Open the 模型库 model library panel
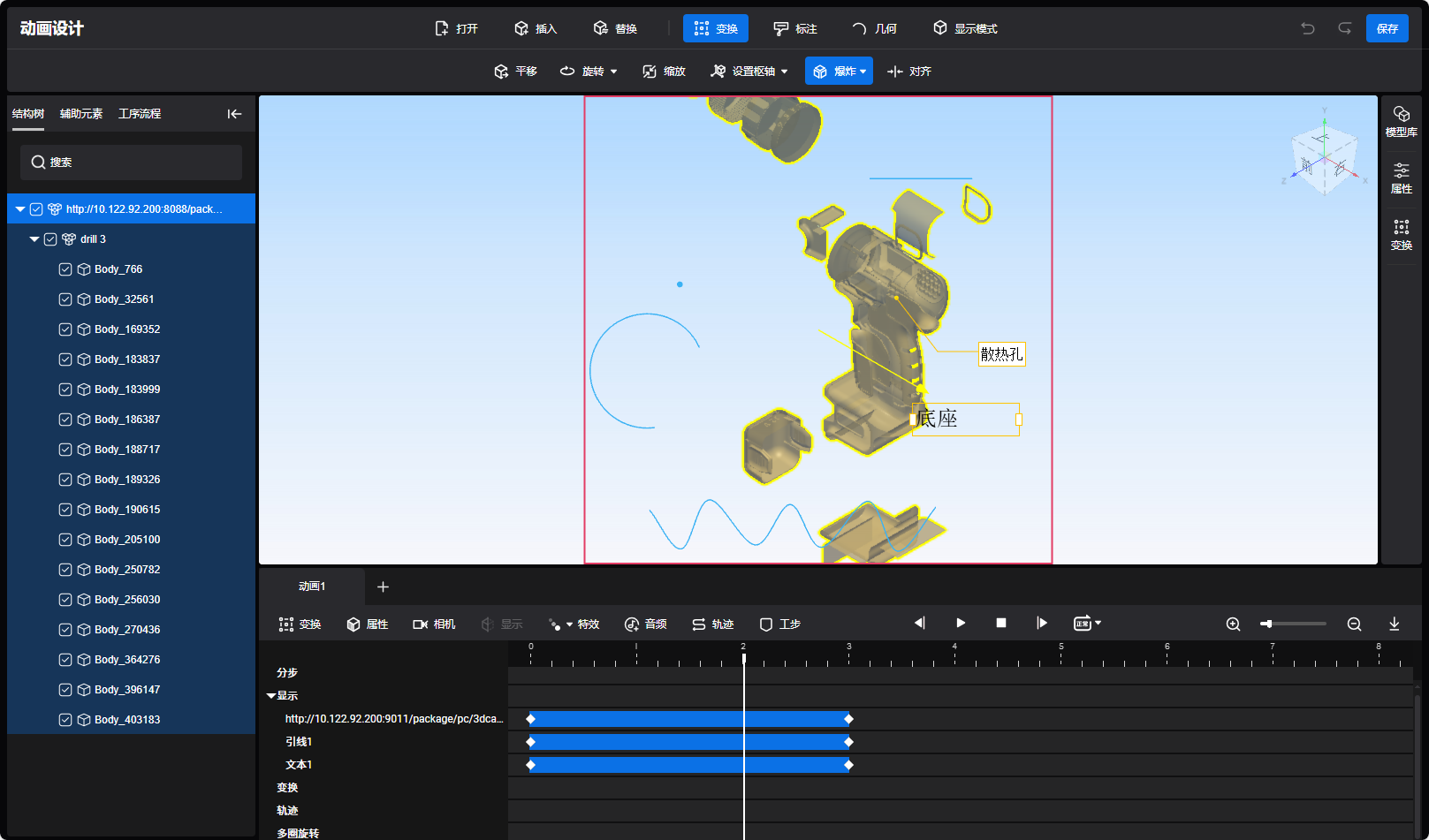This screenshot has width=1429, height=840. 1401,122
